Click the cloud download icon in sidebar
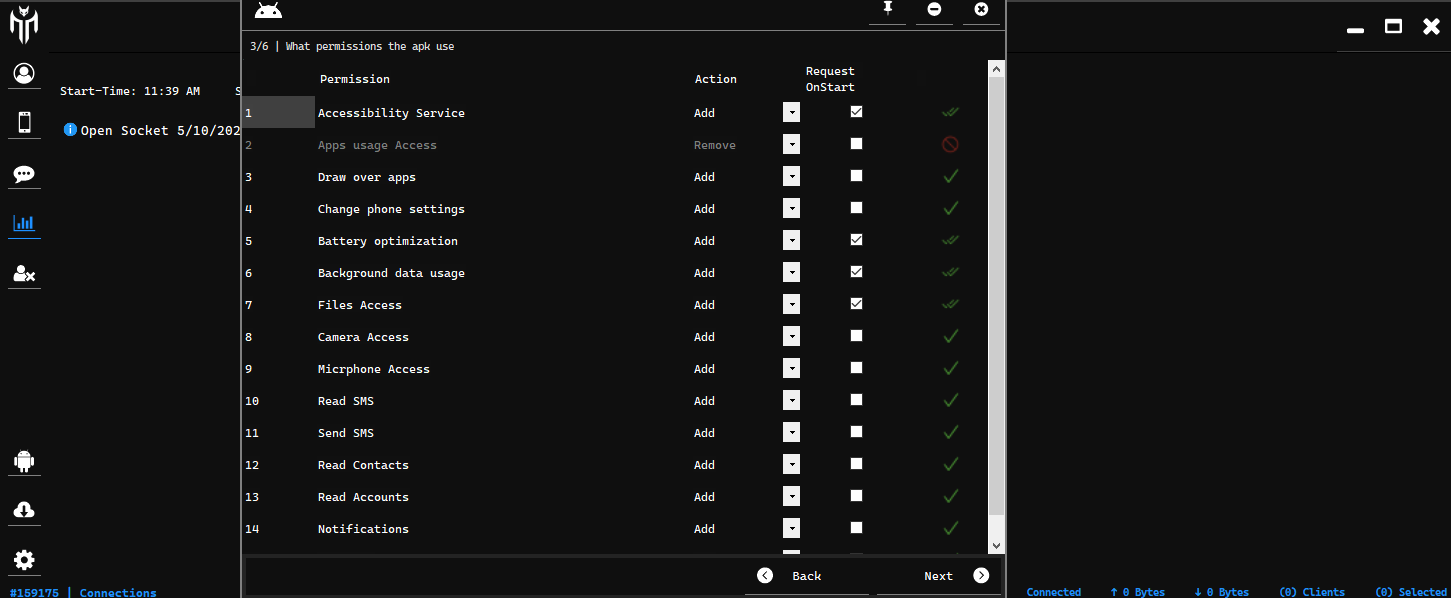The height and width of the screenshot is (598, 1451). tap(24, 510)
